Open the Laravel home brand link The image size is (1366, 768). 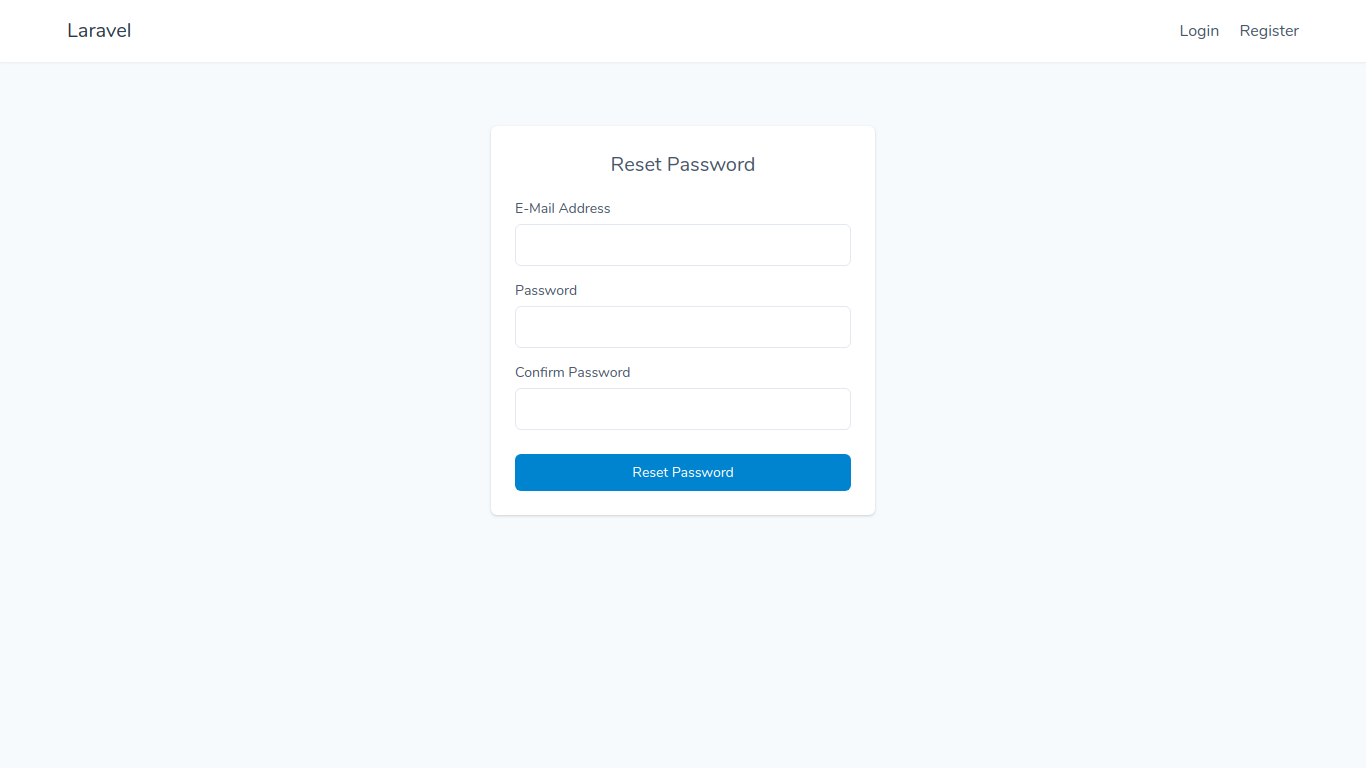[x=99, y=31]
